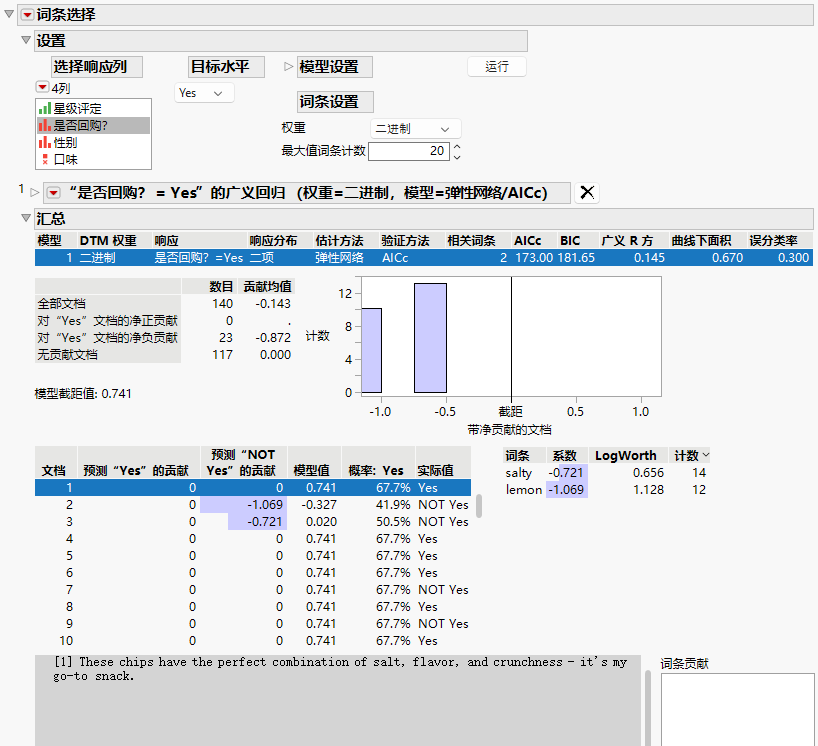Select model 1 row in 汇总 table
Viewport: 818px width, 746px height.
[424, 258]
